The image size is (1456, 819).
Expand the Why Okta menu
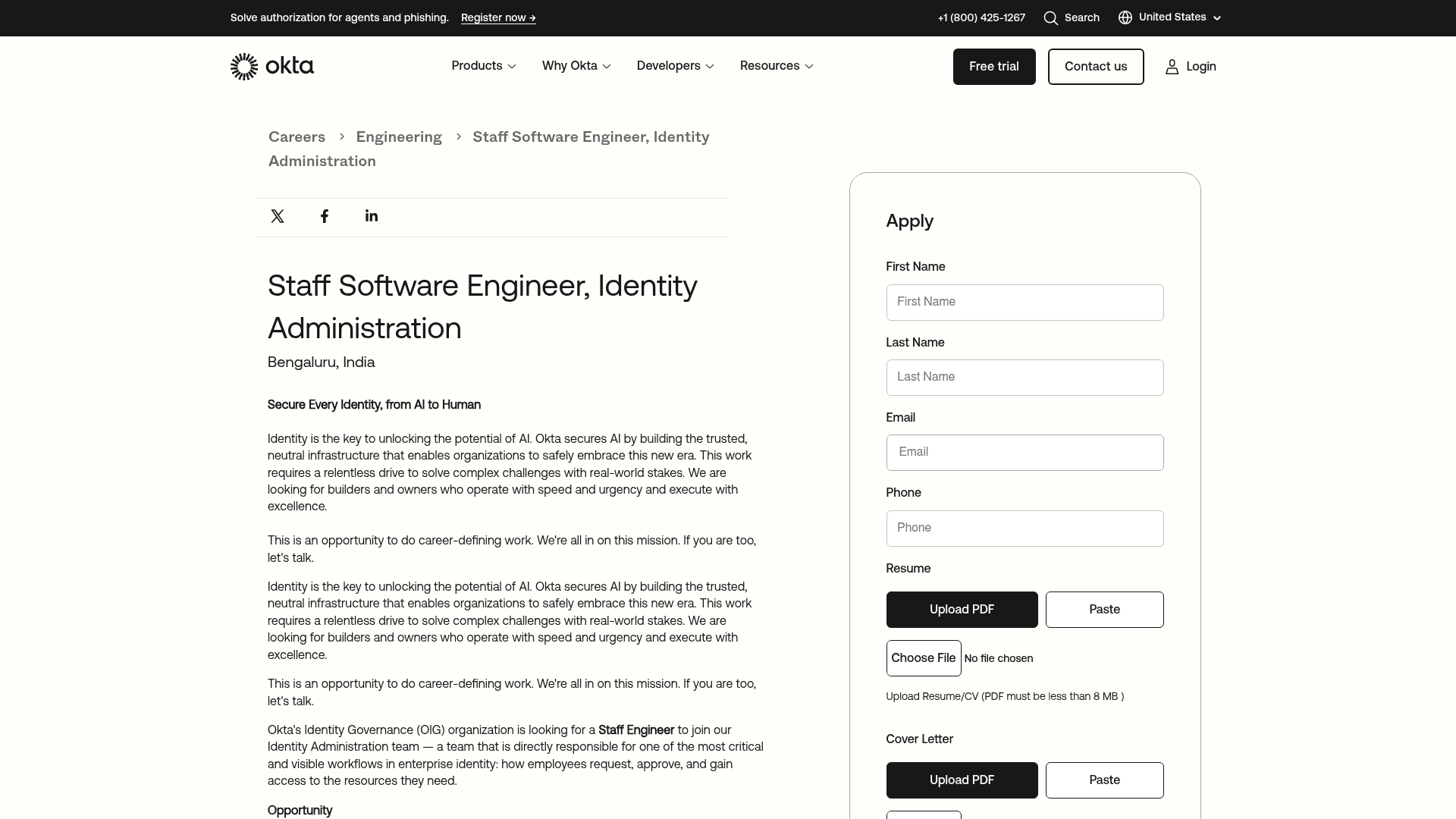pos(576,66)
